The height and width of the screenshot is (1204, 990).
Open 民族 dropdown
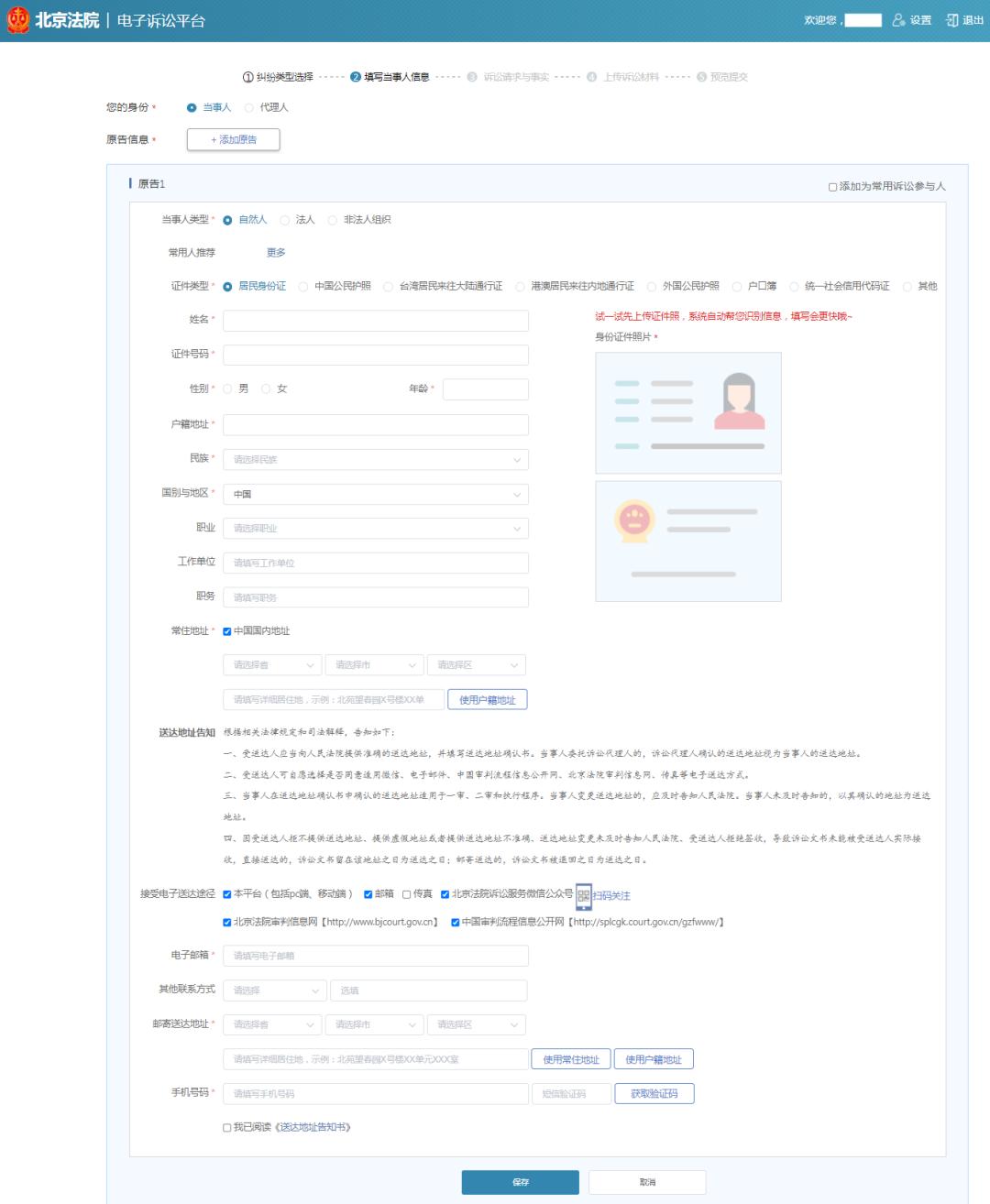[376, 460]
